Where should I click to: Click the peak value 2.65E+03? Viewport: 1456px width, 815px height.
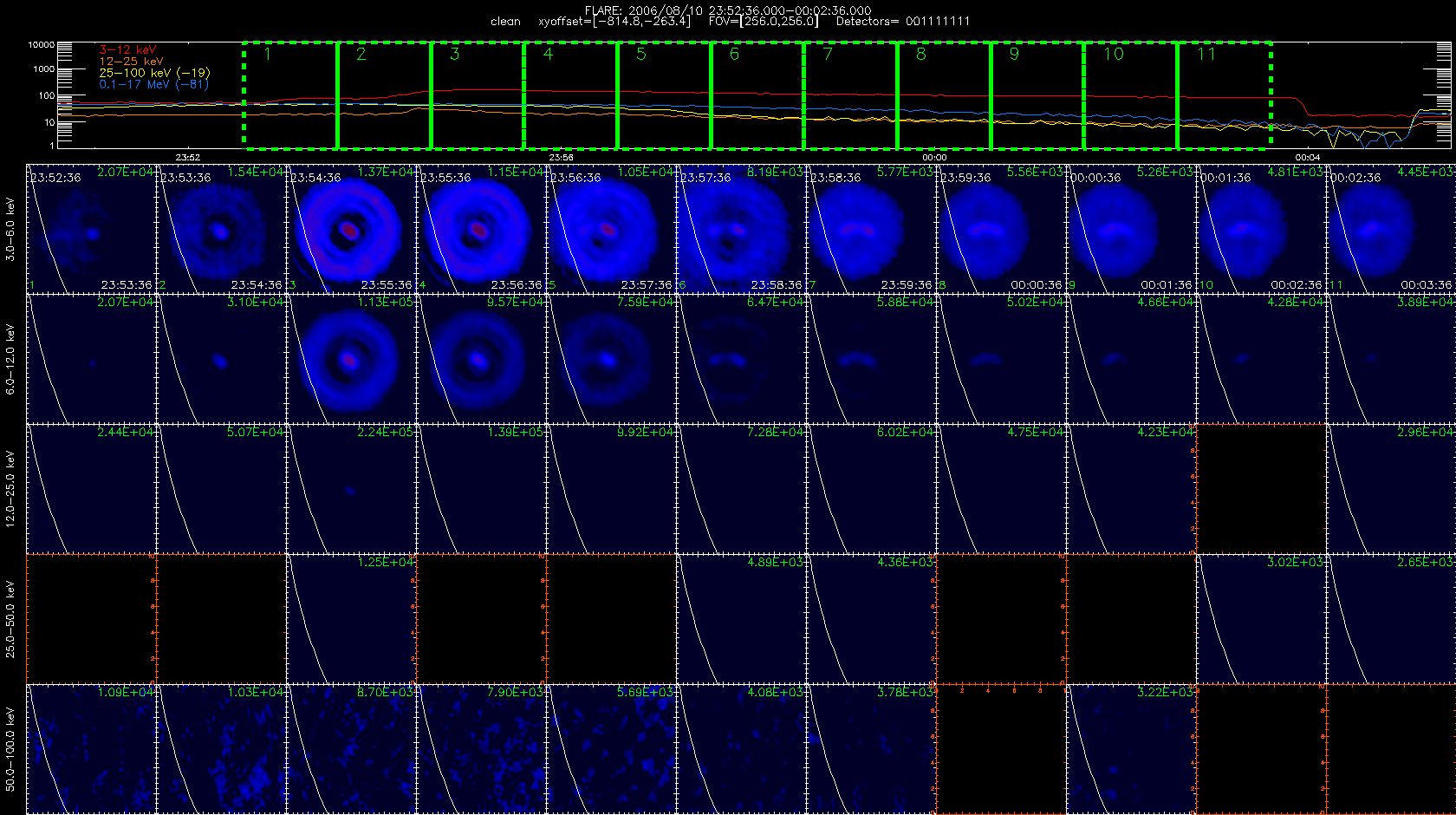pos(1426,562)
